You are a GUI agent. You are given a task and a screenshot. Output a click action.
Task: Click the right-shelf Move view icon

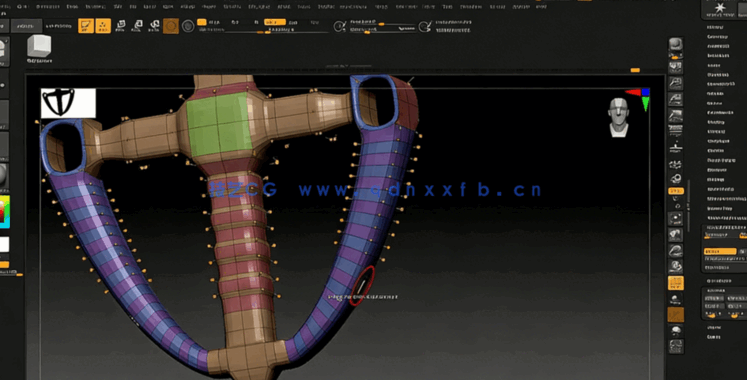pyautogui.click(x=676, y=235)
